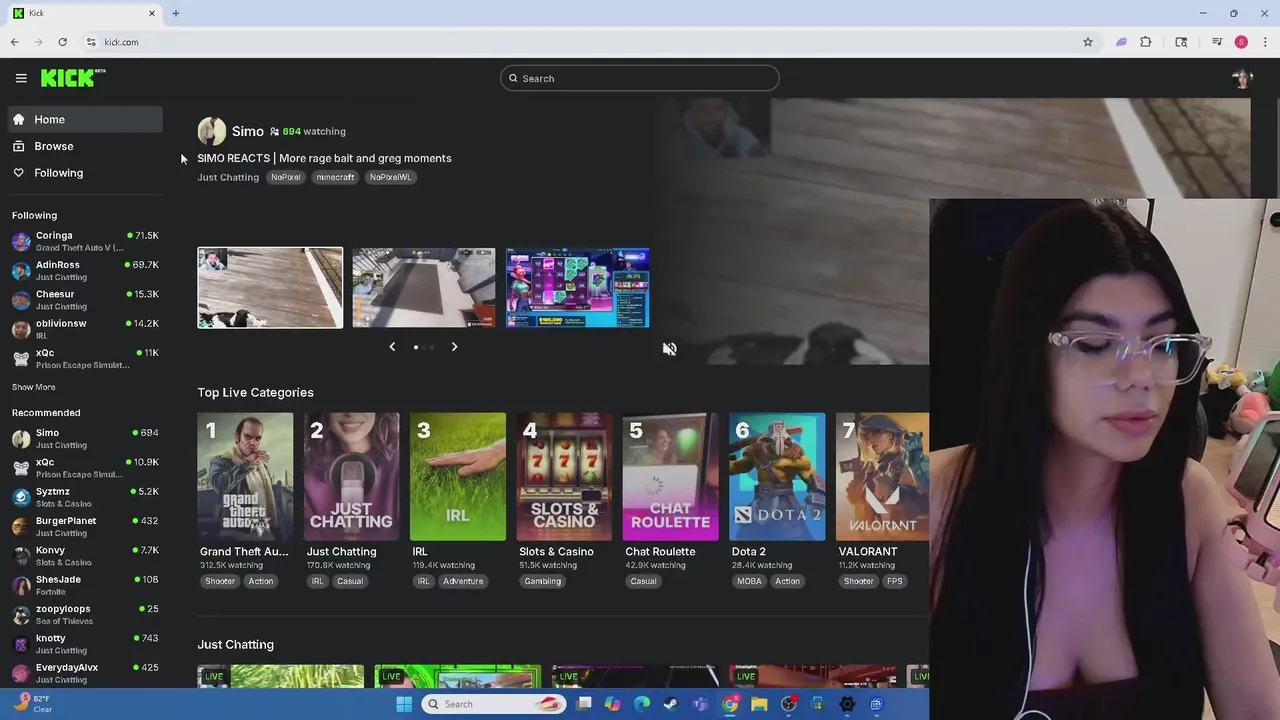Open the VALORANT category card
This screenshot has width=1280, height=720.
click(x=883, y=477)
